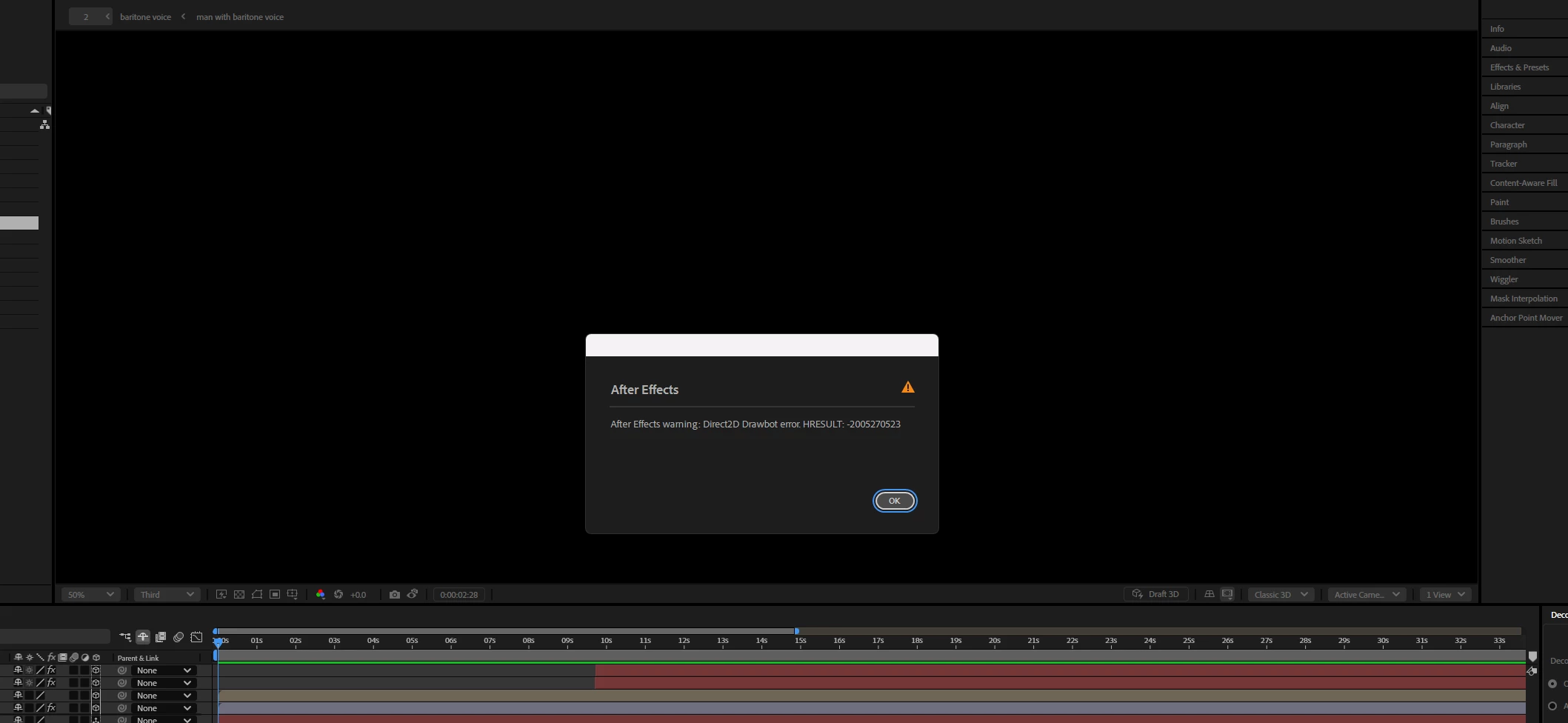The image size is (1568, 723).
Task: Open the Tracker panel
Action: [1504, 164]
